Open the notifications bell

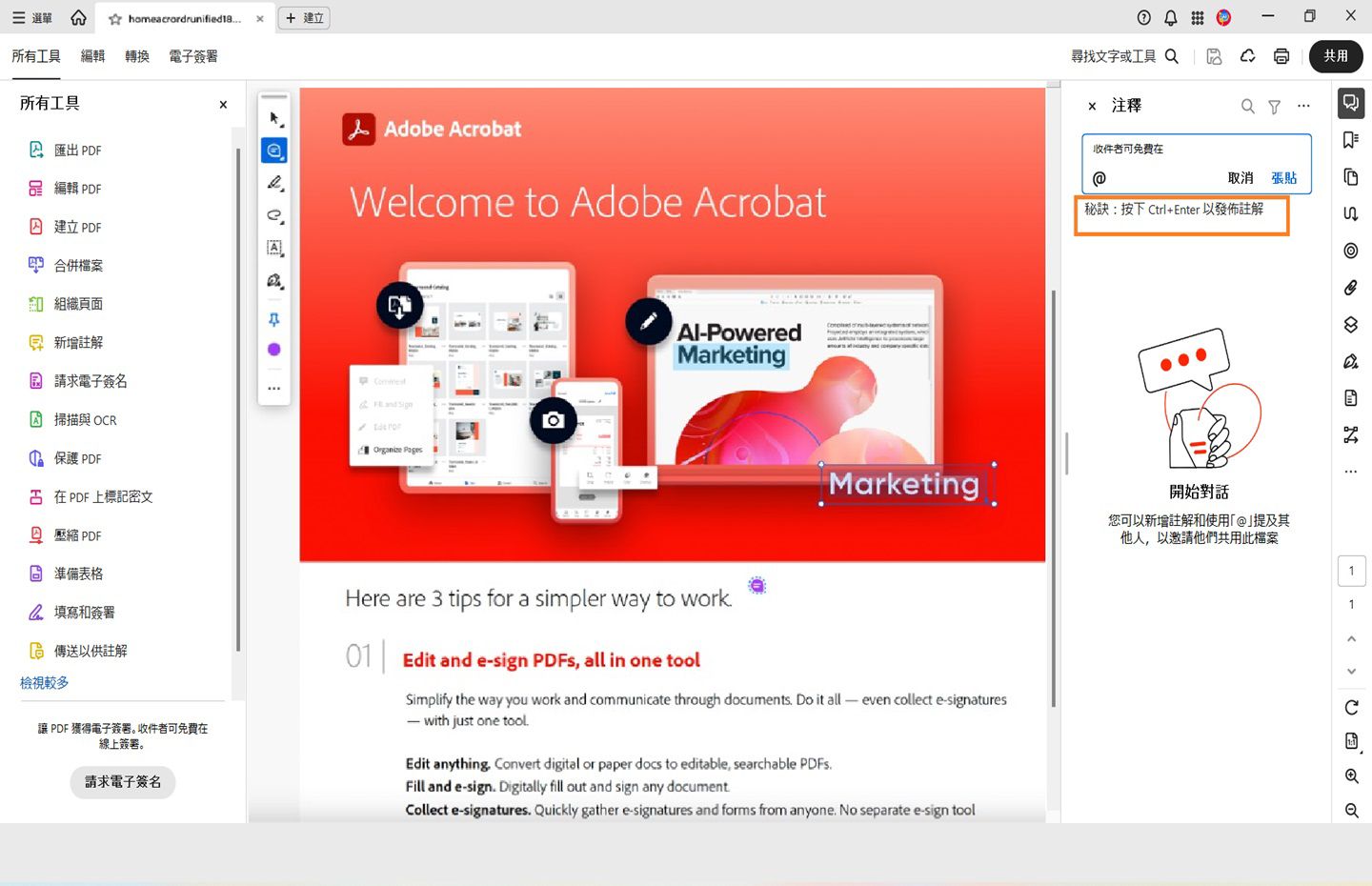click(x=1171, y=18)
